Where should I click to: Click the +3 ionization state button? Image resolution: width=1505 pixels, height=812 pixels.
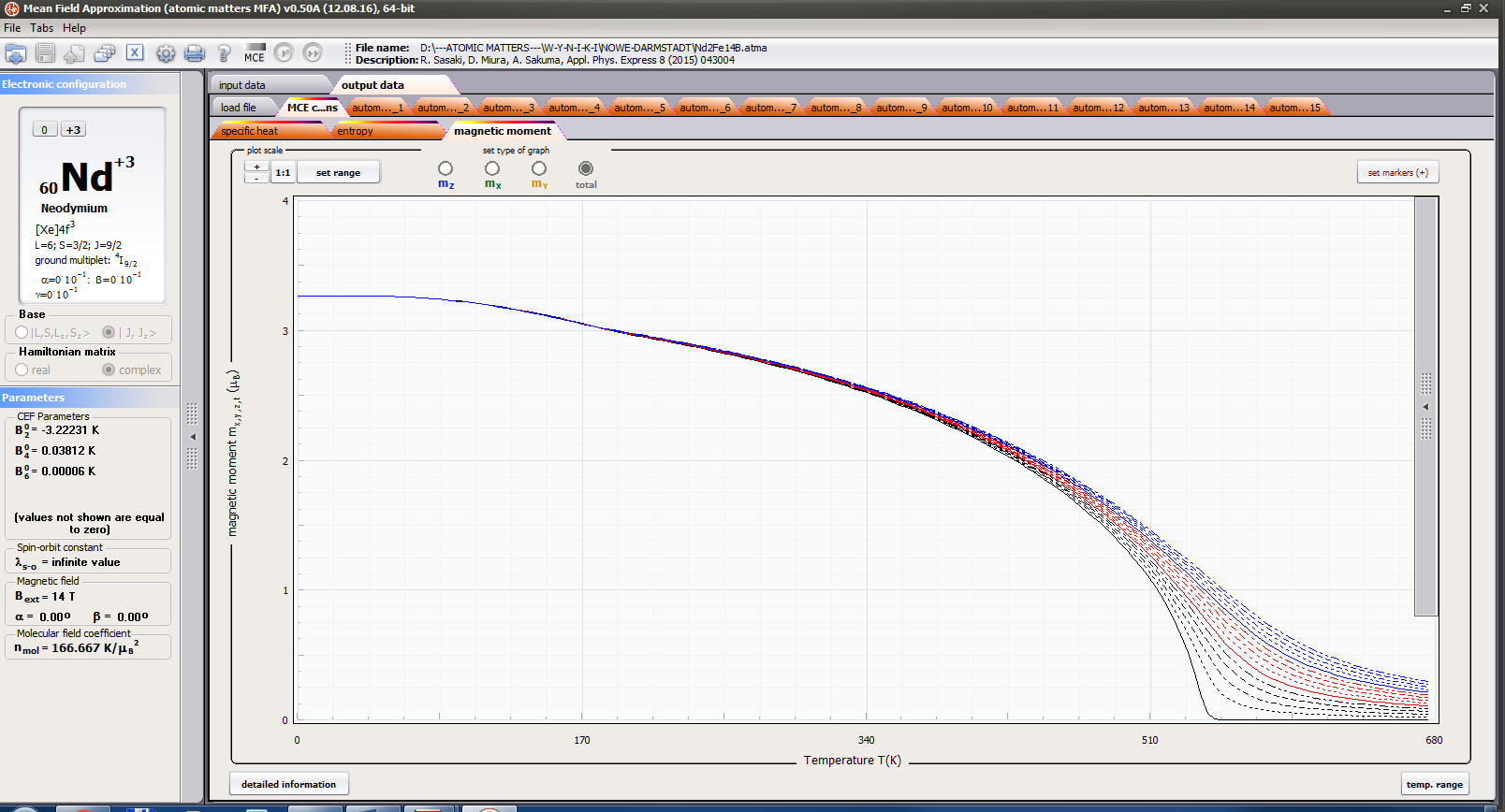click(73, 130)
